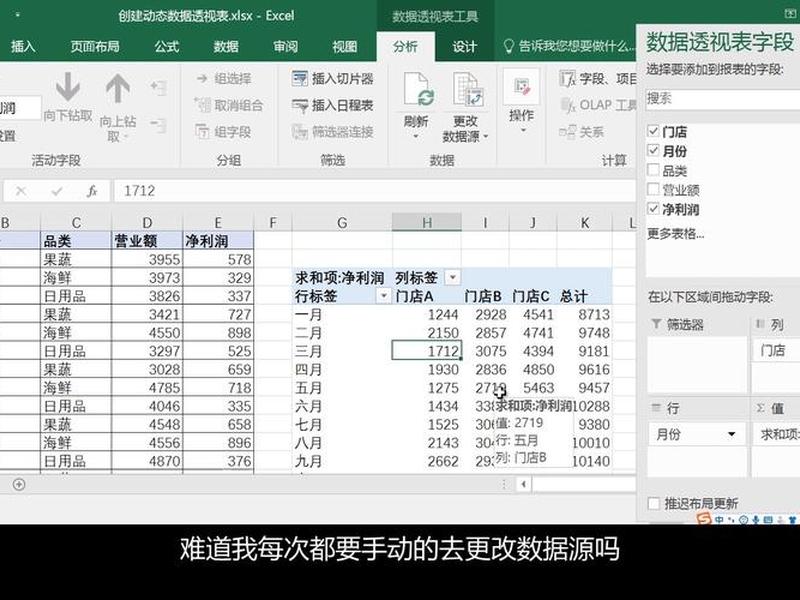Toggle the 门店 field checkbox
This screenshot has height=600, width=800.
pyautogui.click(x=653, y=131)
